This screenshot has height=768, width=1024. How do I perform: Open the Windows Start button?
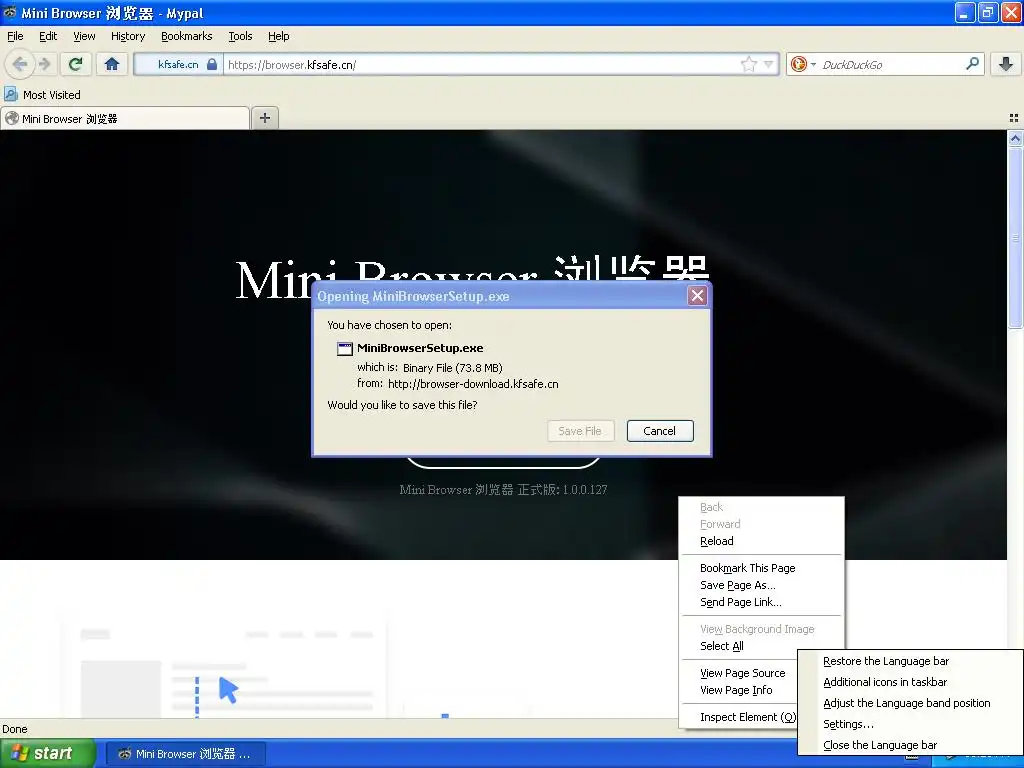tap(48, 753)
